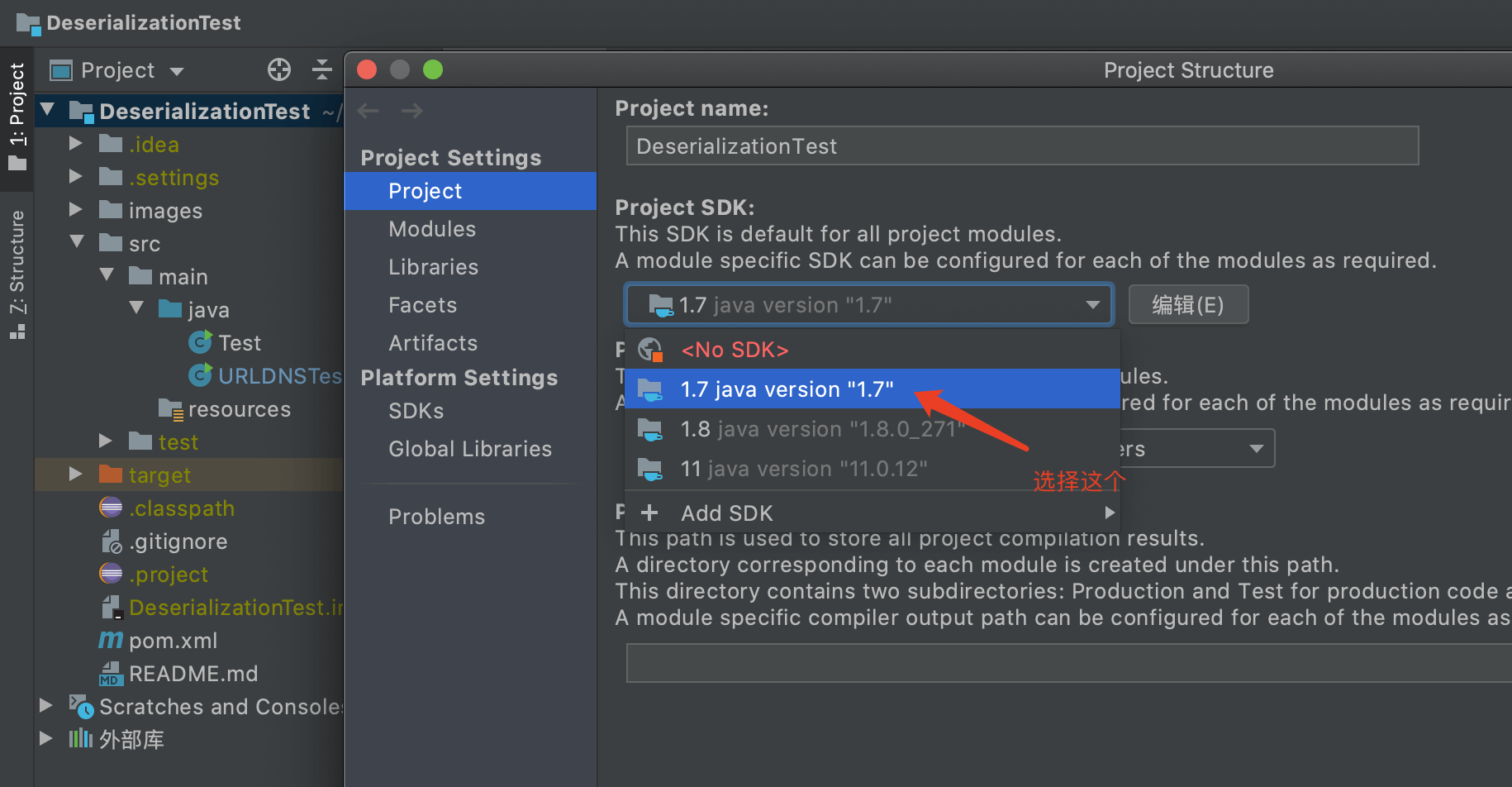Select the DeserializationTest.iml file icon
The height and width of the screenshot is (787, 1512).
tap(112, 608)
